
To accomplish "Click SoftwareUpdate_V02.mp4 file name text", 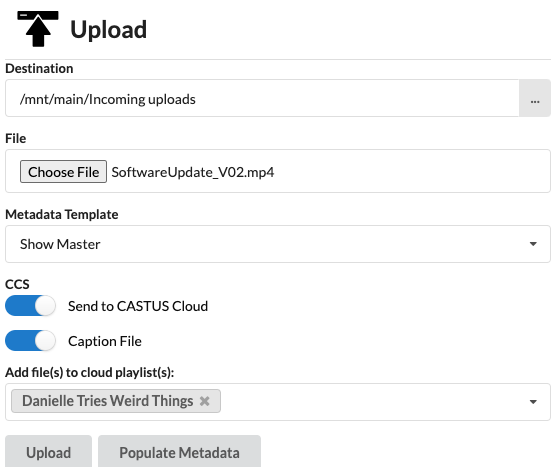I will [x=193, y=172].
